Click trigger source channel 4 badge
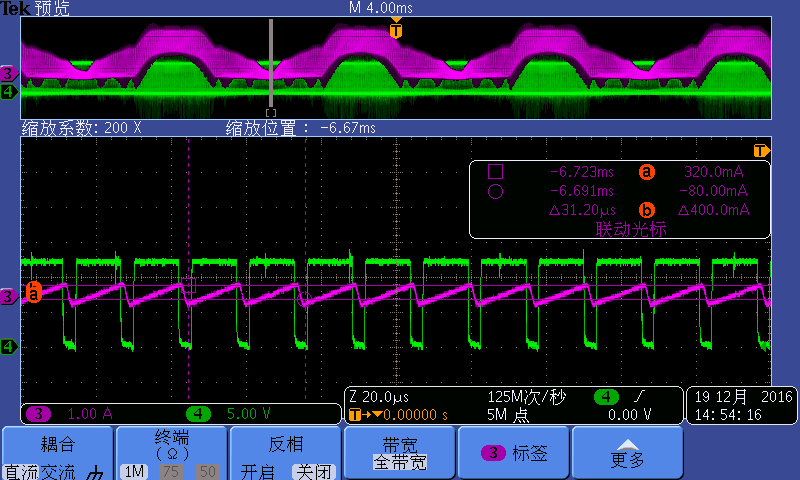This screenshot has height=480, width=800. [606, 396]
